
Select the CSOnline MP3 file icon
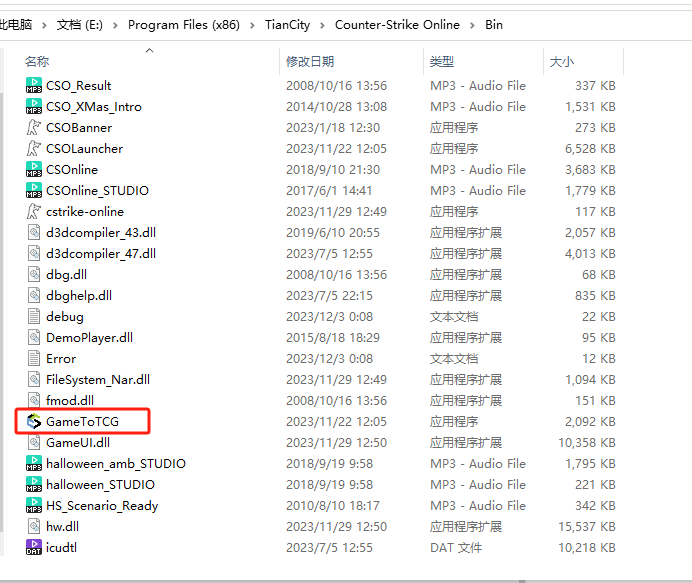(x=34, y=169)
